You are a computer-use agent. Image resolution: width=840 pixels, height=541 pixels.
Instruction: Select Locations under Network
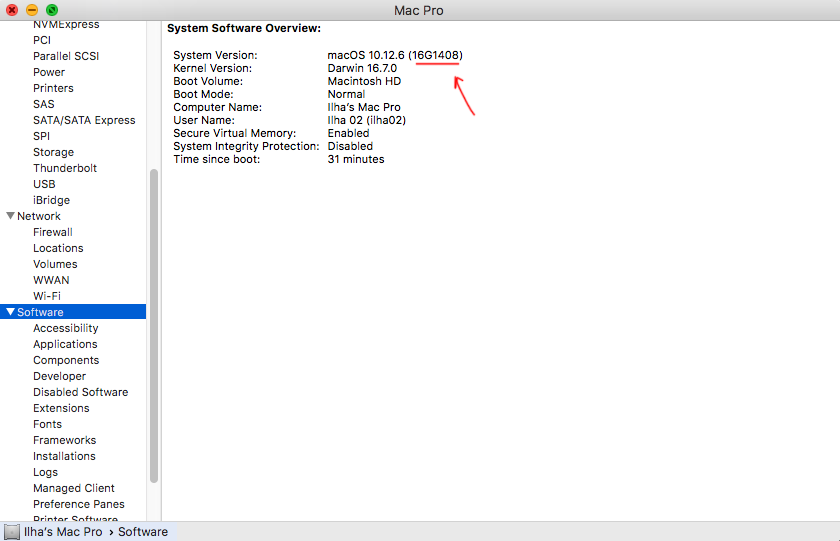(x=58, y=249)
